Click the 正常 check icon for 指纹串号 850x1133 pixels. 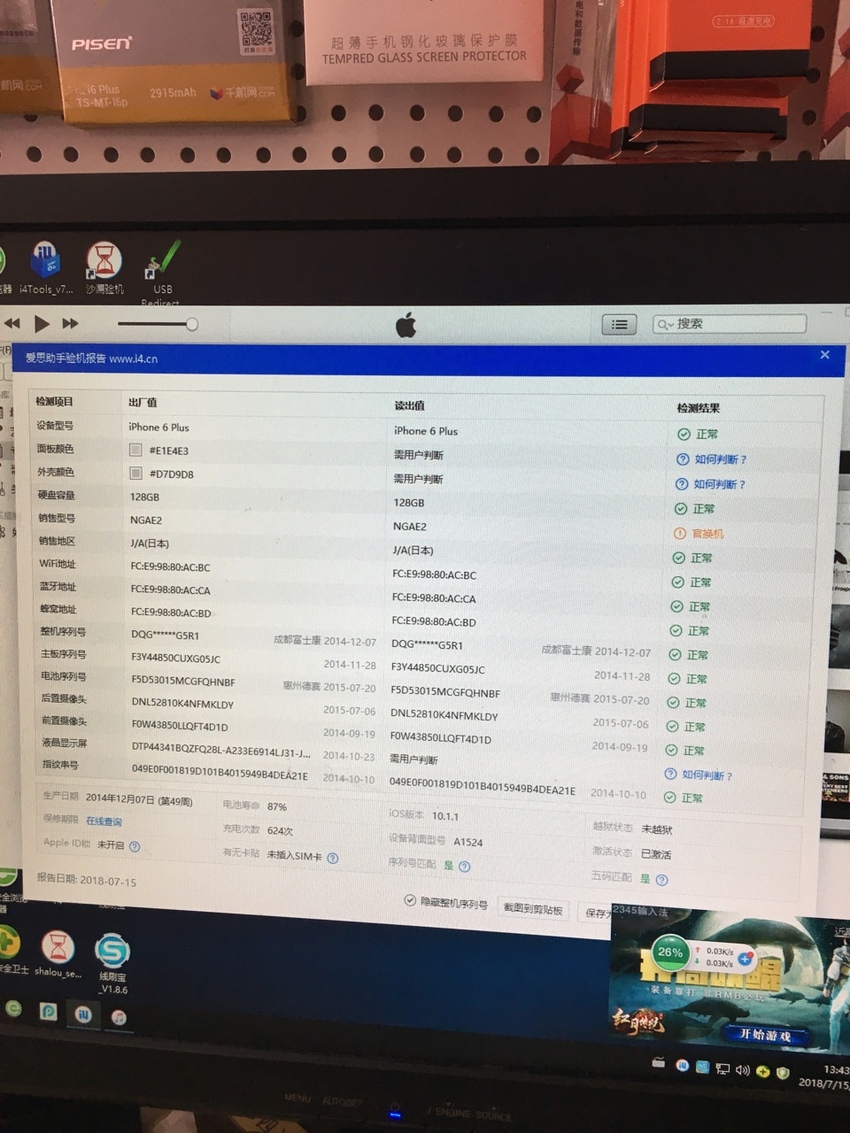click(670, 798)
